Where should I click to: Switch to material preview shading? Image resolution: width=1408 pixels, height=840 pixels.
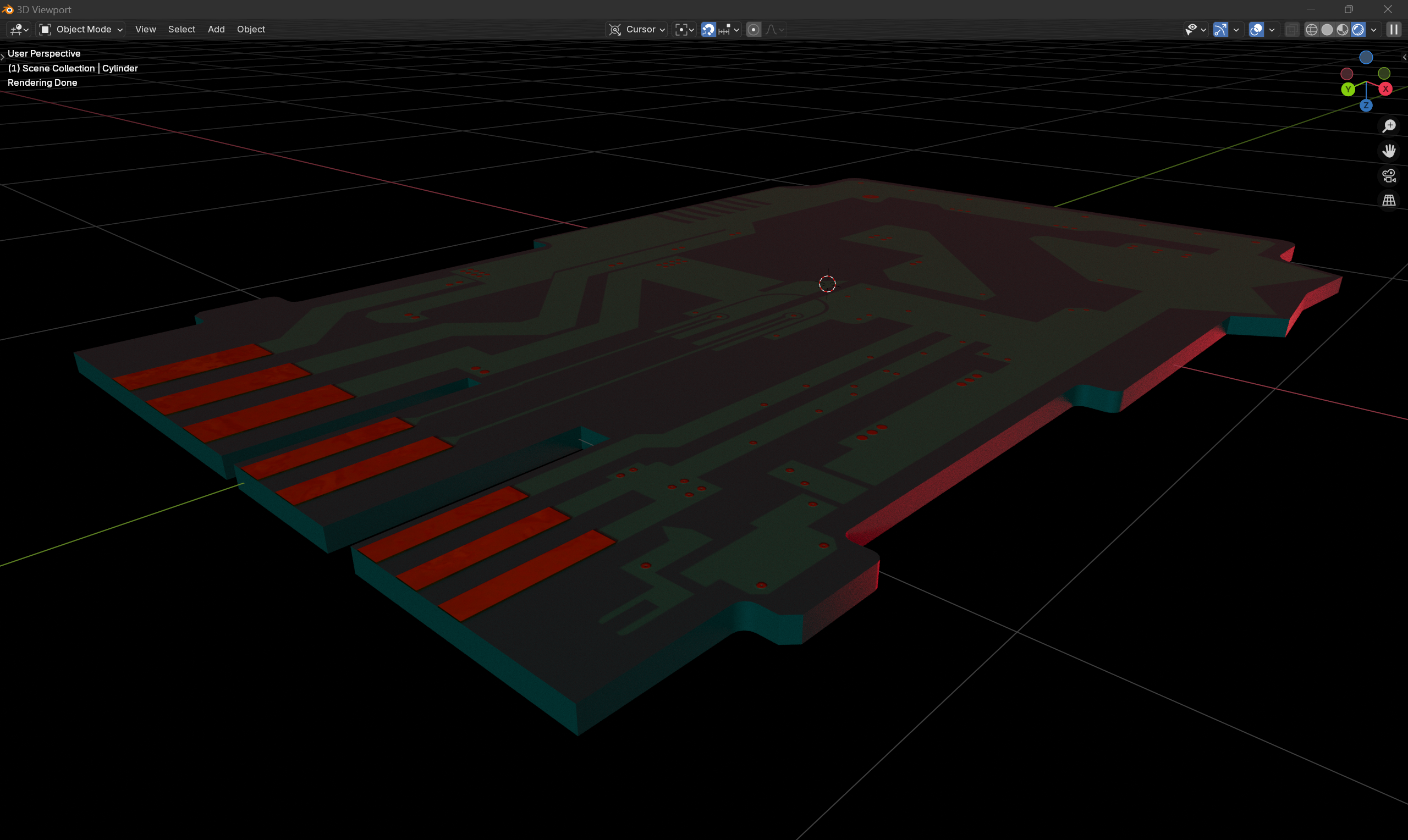[x=1343, y=30]
